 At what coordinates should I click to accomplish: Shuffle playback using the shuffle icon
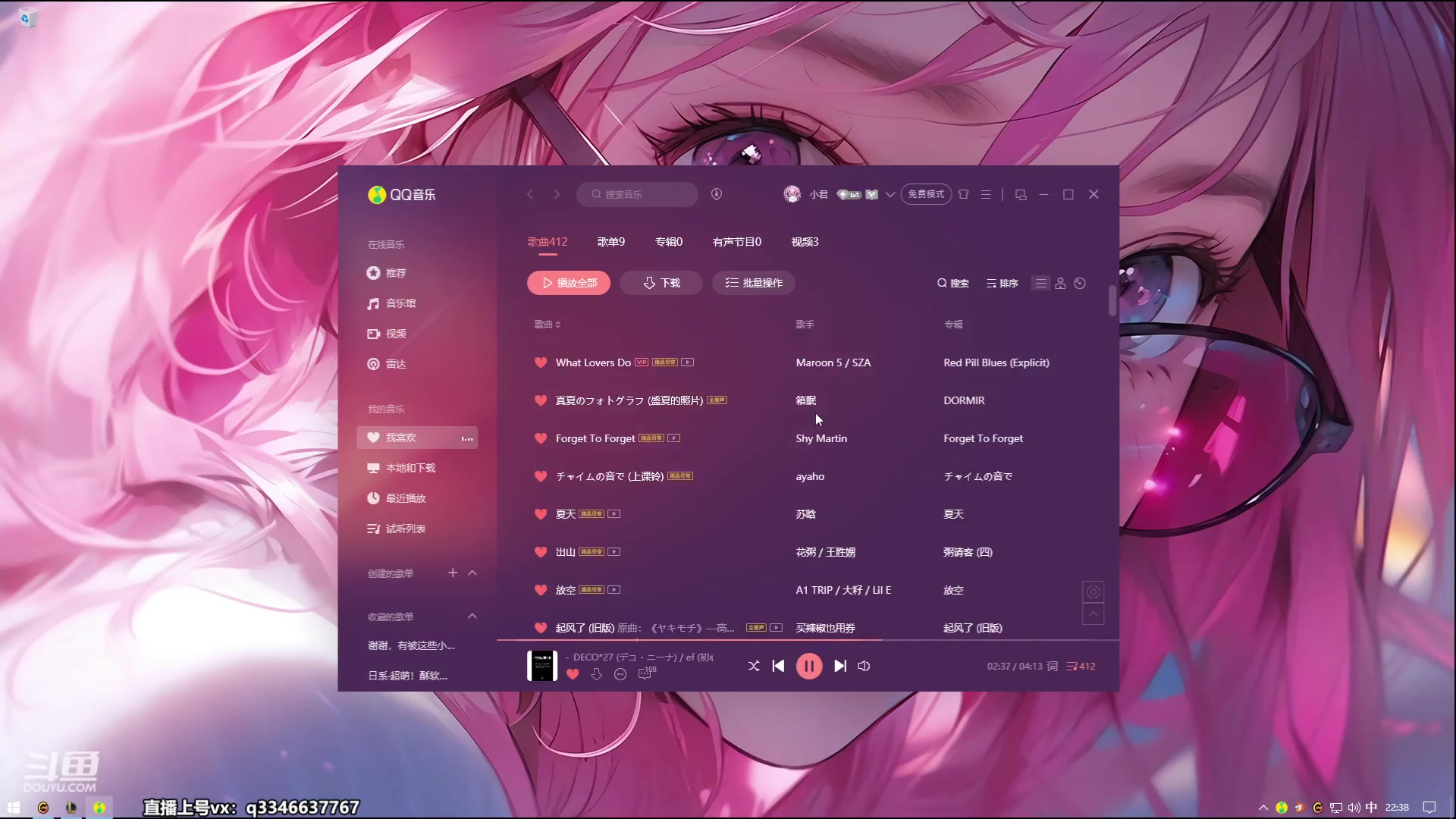pos(753,666)
